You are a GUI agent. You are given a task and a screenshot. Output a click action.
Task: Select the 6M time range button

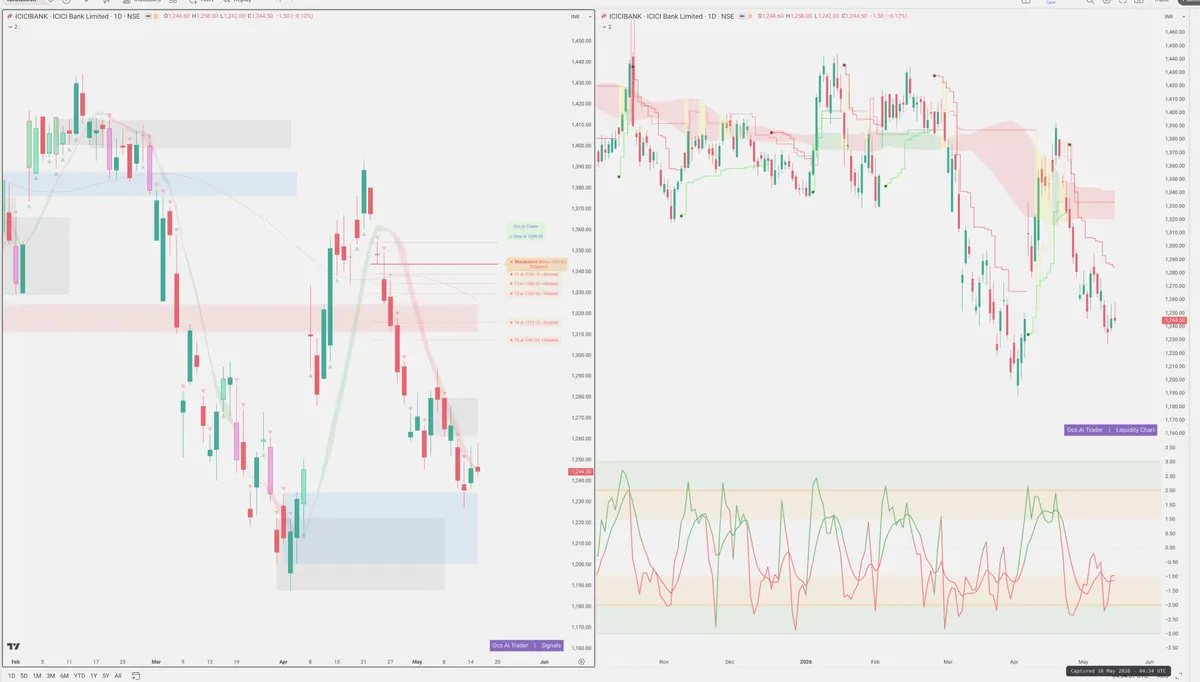pyautogui.click(x=65, y=676)
